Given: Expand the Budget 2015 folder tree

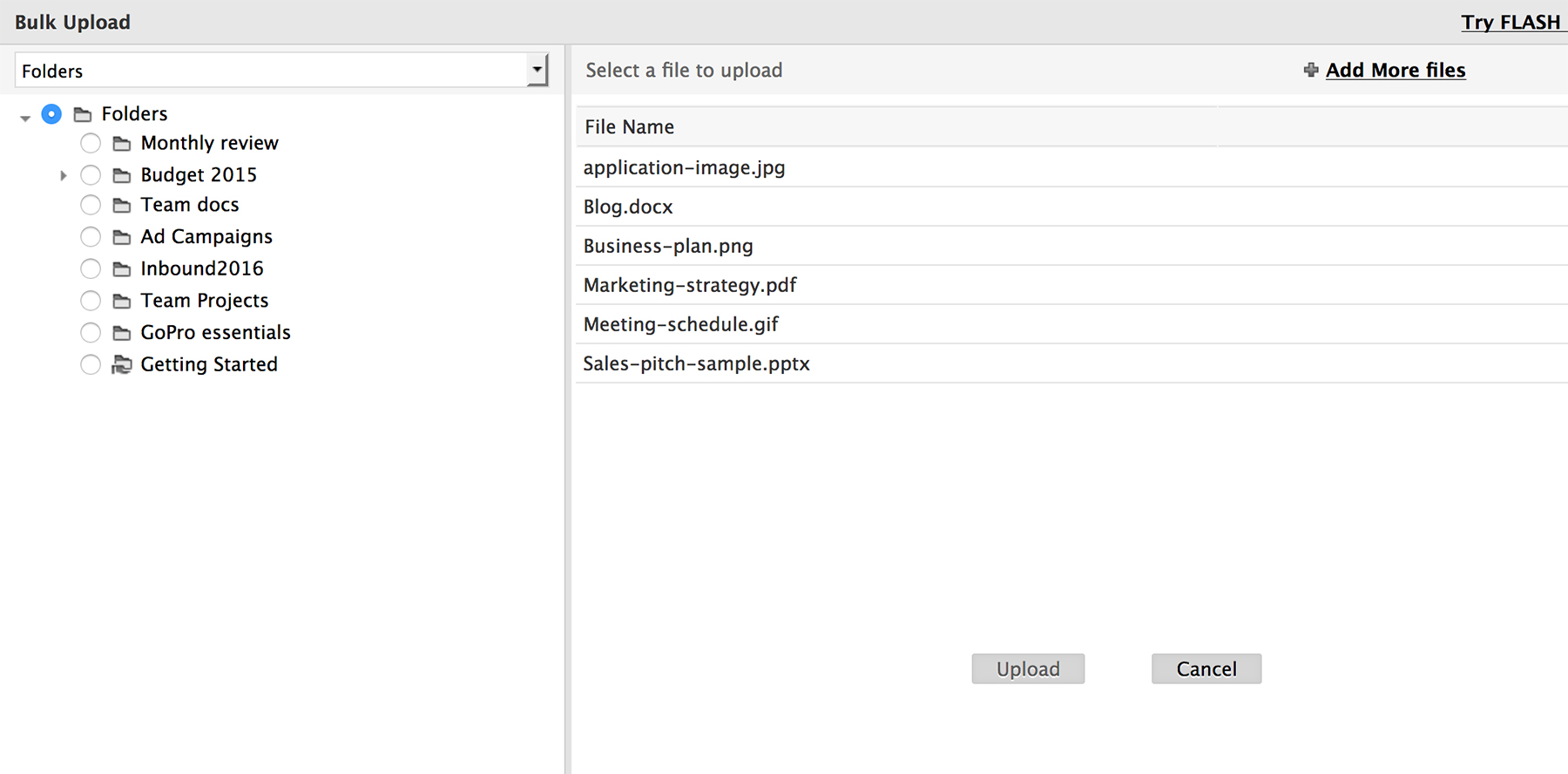Looking at the screenshot, I should (63, 175).
